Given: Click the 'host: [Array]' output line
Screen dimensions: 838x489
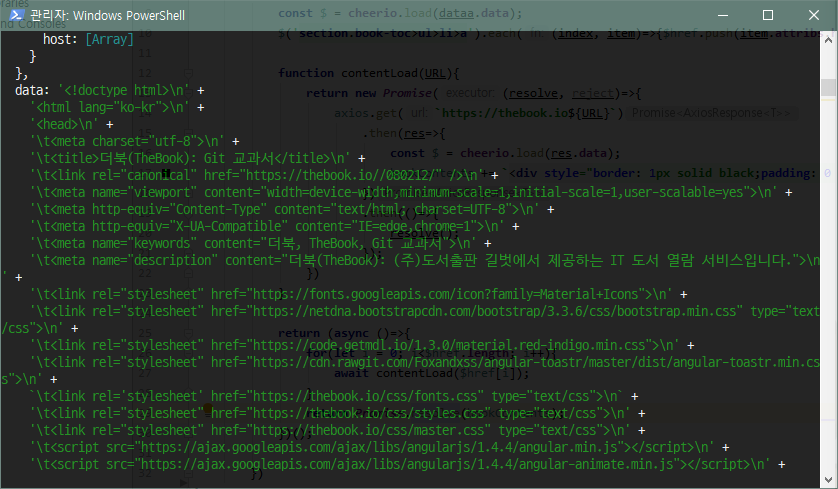Looking at the screenshot, I should (x=88, y=40).
